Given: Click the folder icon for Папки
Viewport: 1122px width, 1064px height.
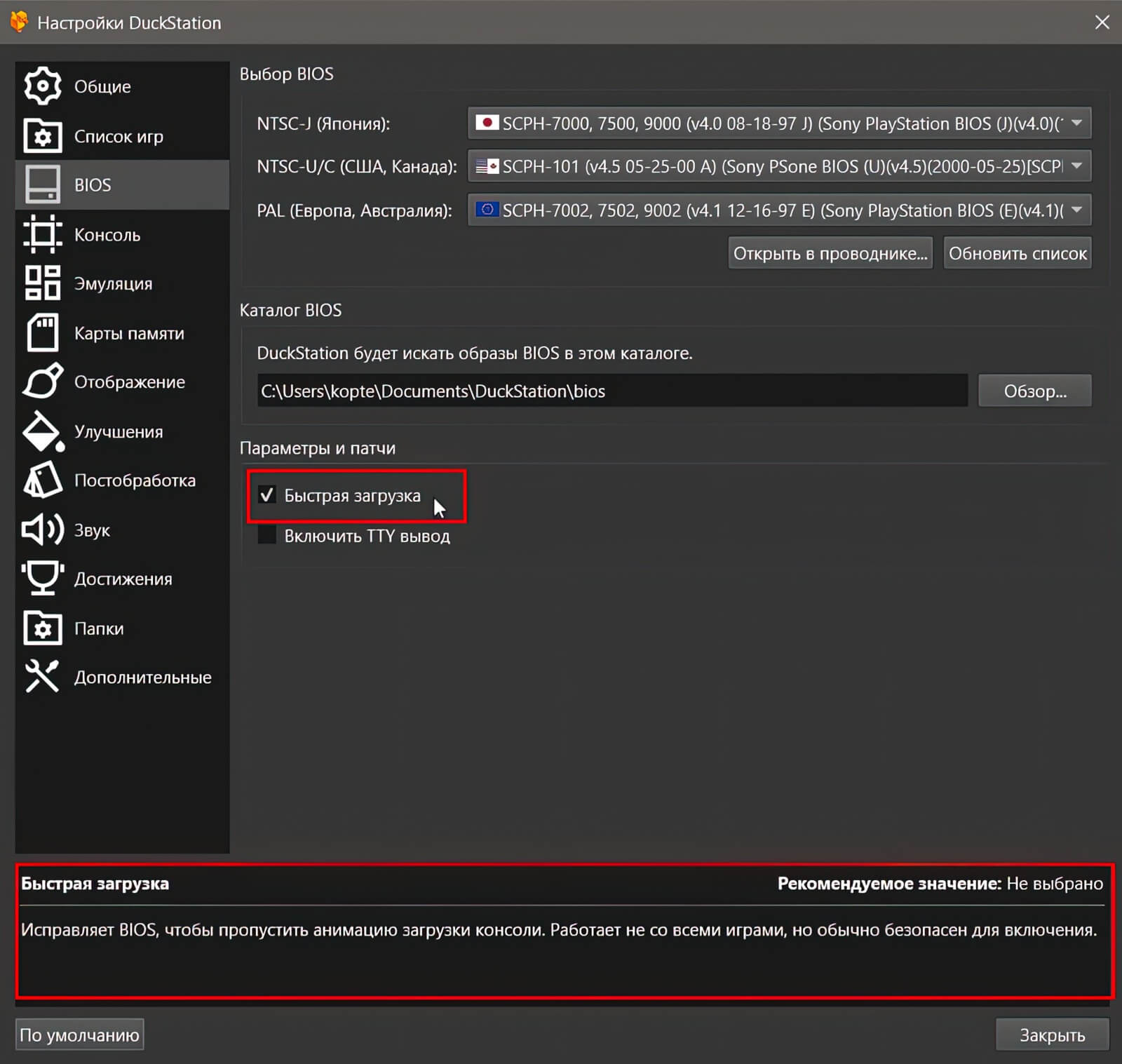Looking at the screenshot, I should point(43,628).
